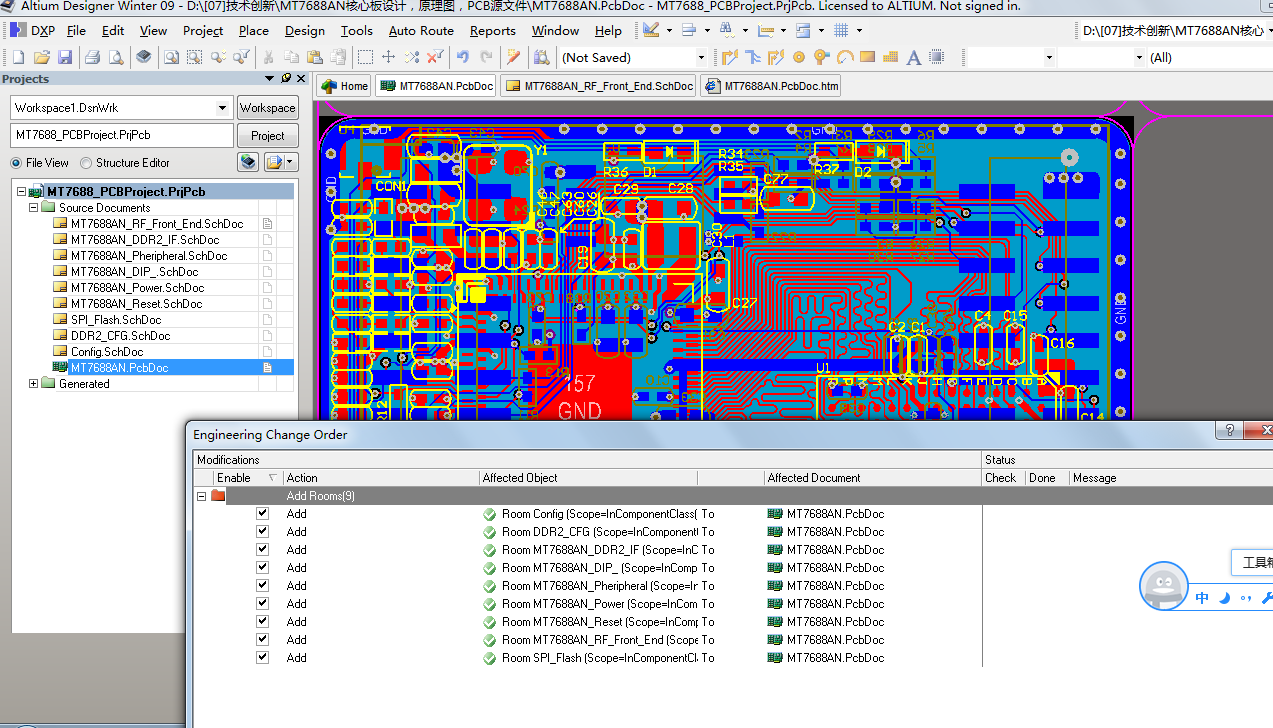Click the Project button
Image resolution: width=1273 pixels, height=728 pixels.
coord(267,135)
